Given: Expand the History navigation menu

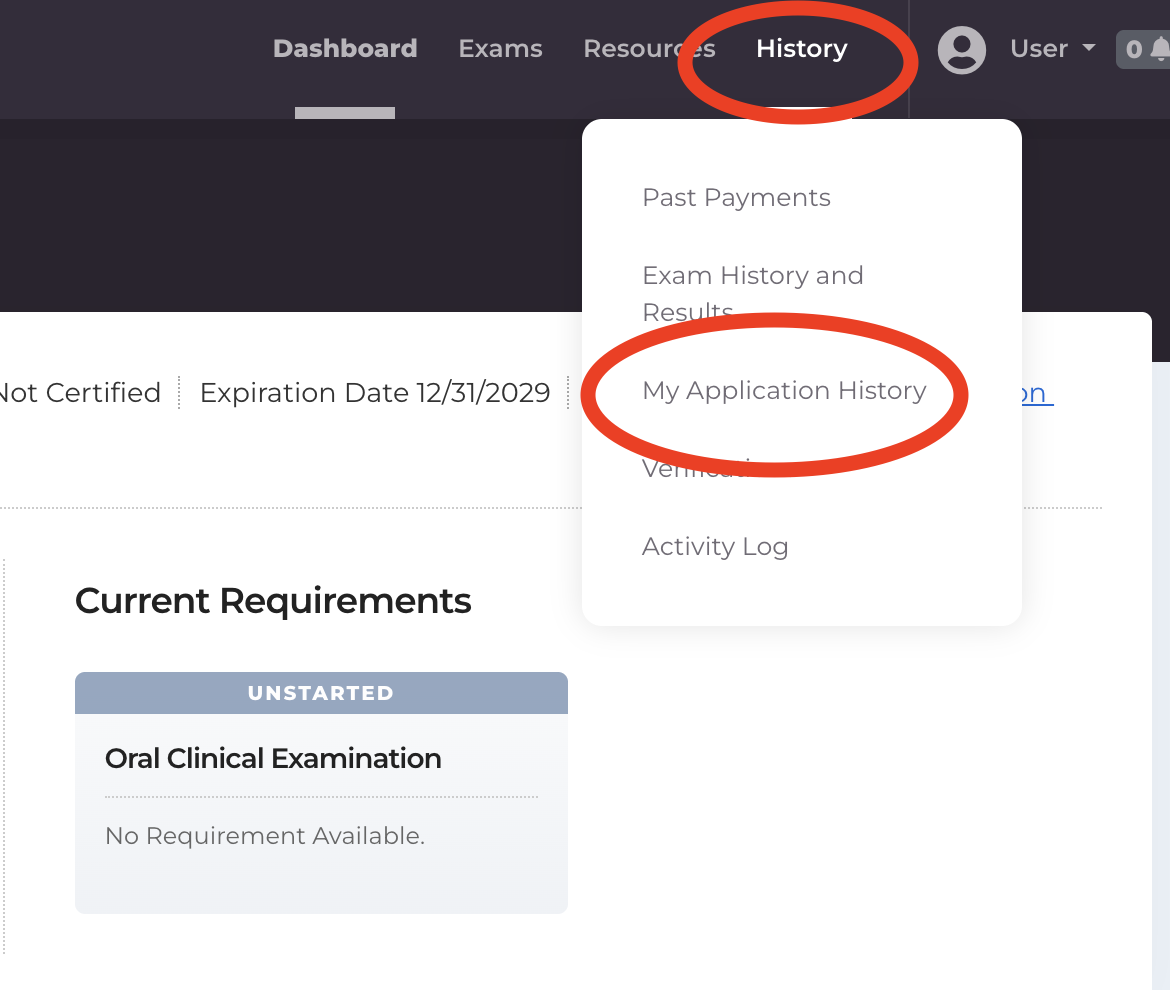Looking at the screenshot, I should [x=801, y=47].
